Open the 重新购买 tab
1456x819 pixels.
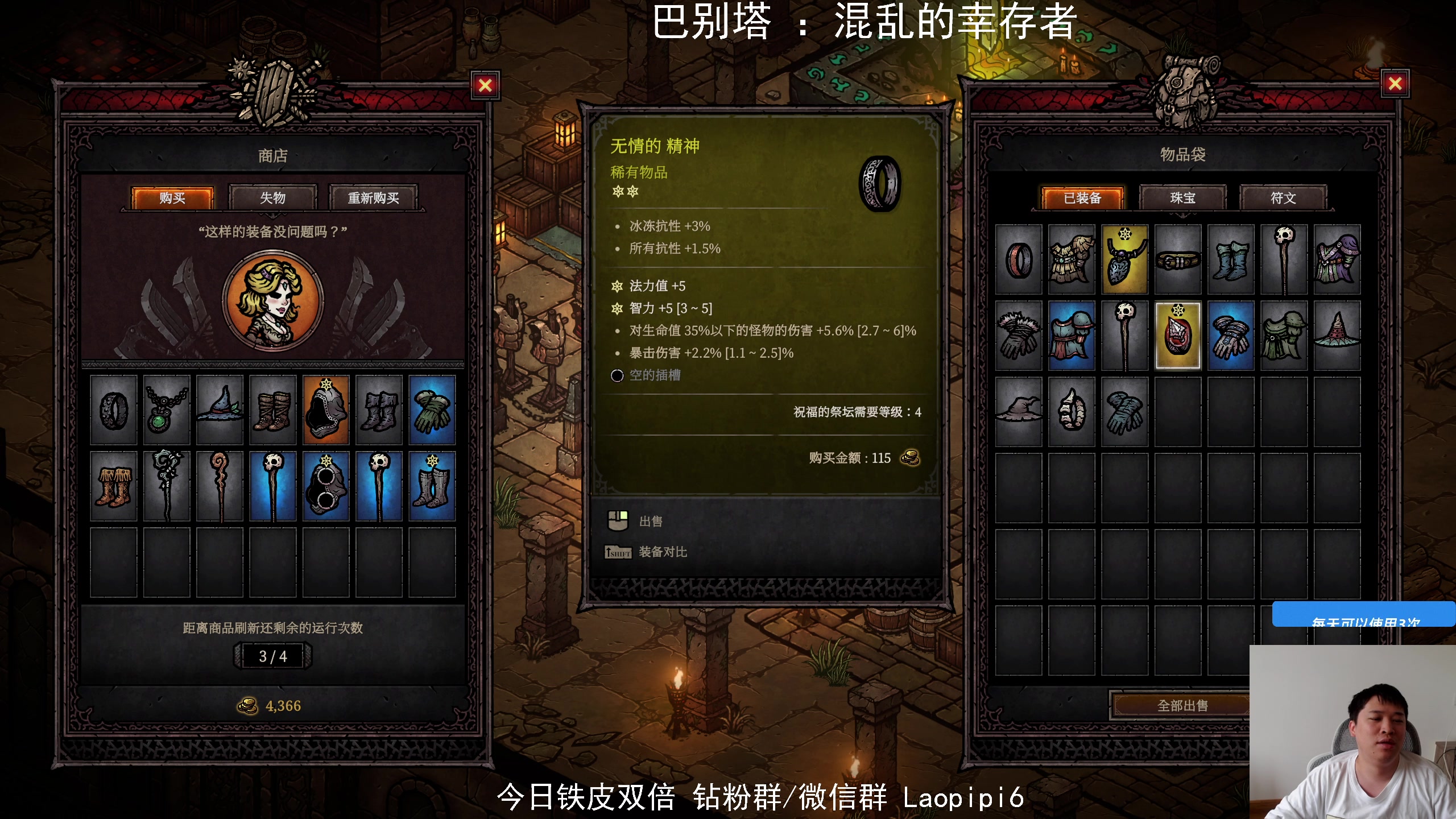point(374,198)
